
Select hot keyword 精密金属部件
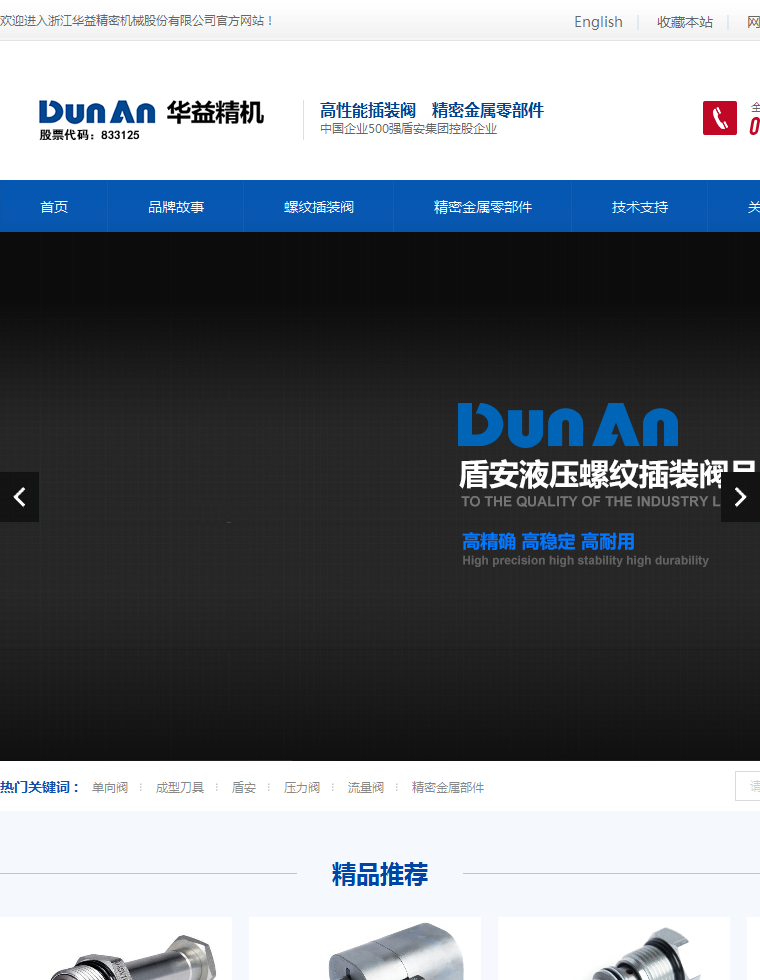(448, 788)
